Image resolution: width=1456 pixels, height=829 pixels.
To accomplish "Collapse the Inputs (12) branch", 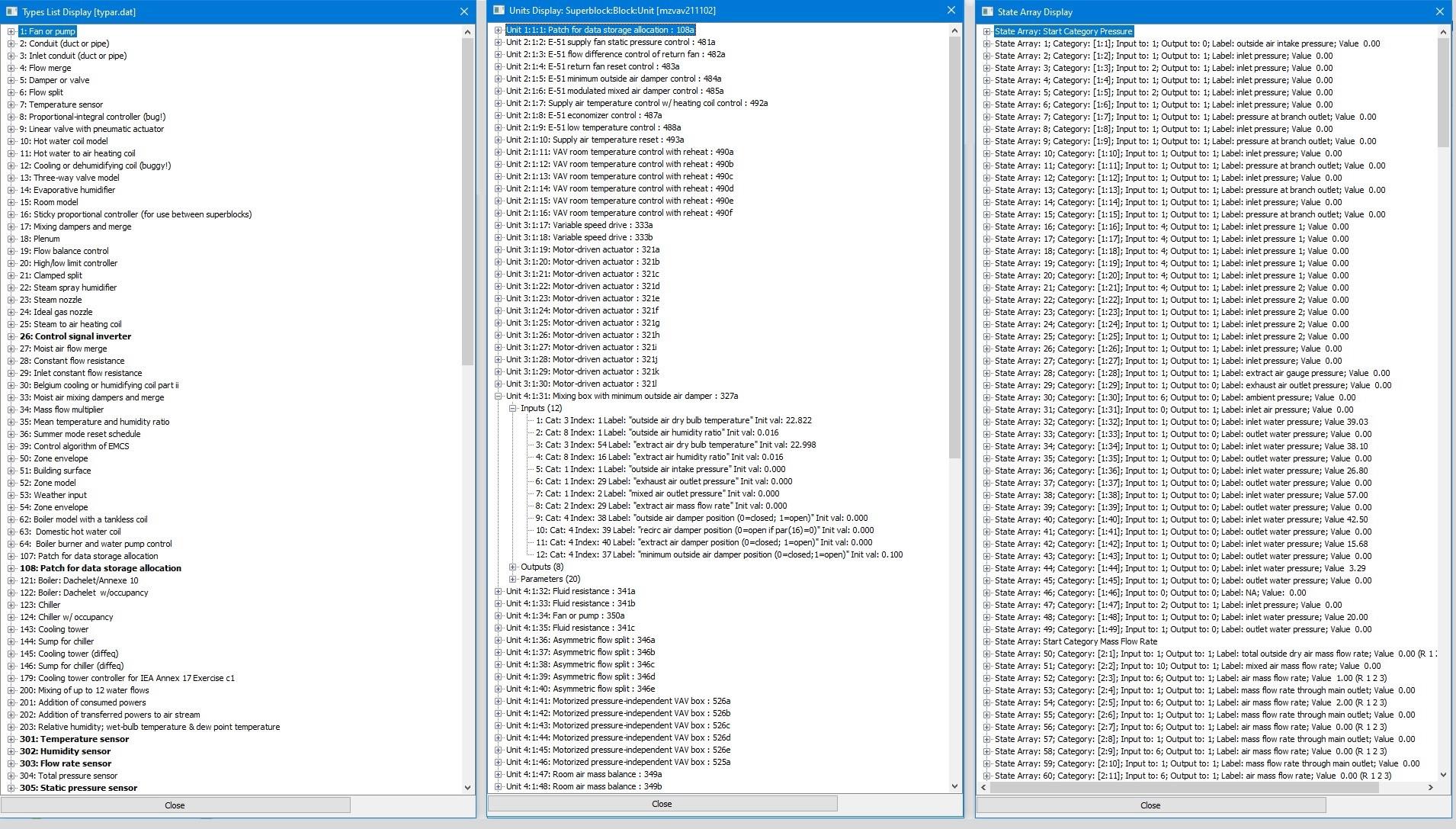I will (x=513, y=409).
